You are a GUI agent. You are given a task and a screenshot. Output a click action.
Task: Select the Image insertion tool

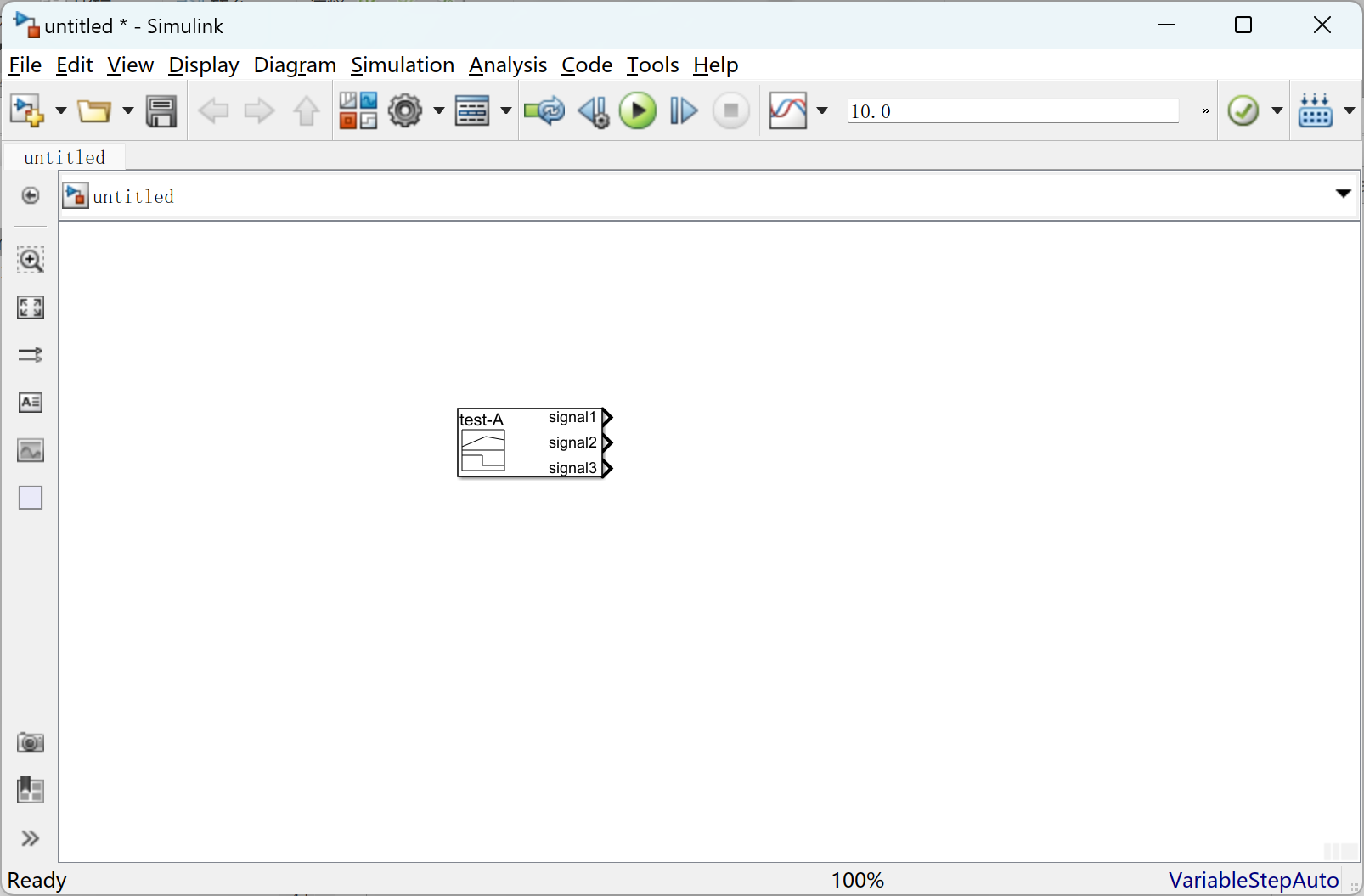tap(31, 450)
